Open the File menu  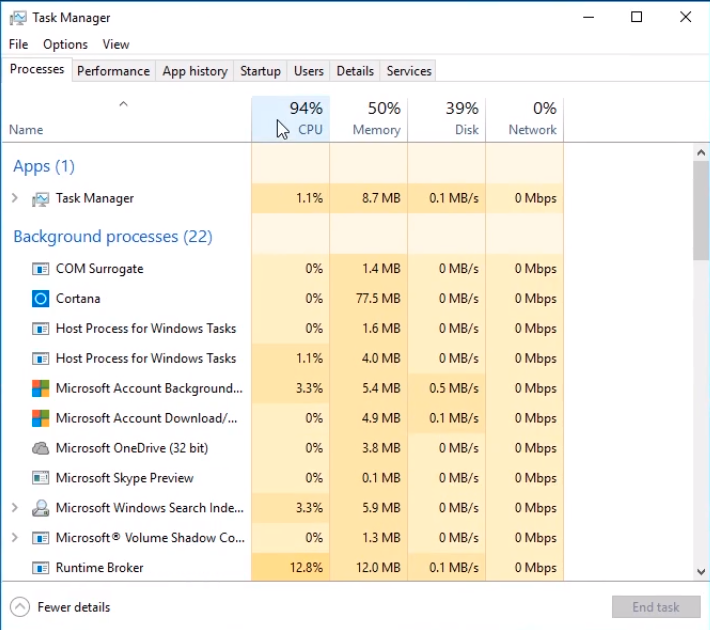click(x=19, y=44)
